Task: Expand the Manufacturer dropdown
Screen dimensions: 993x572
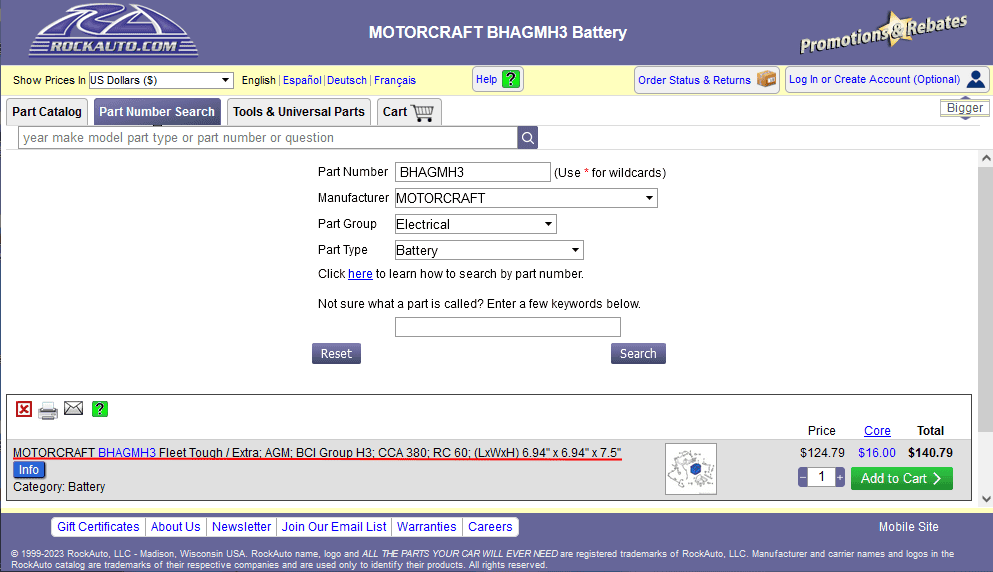Action: (x=526, y=198)
